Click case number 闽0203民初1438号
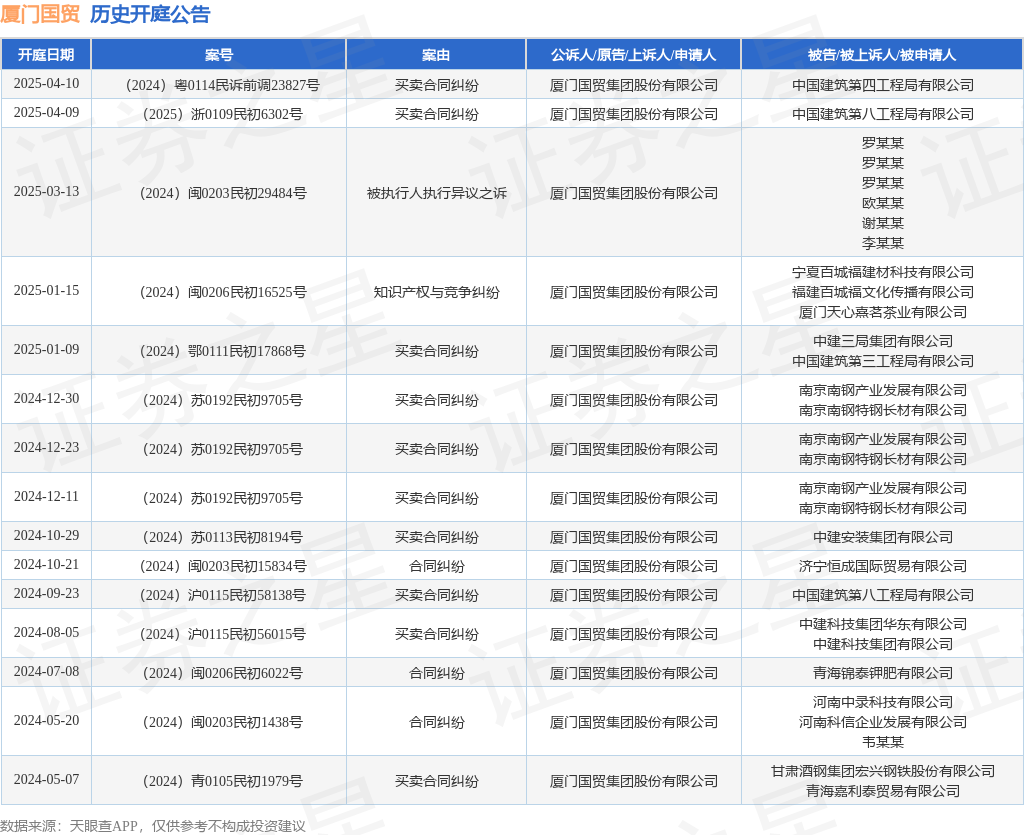 222,722
